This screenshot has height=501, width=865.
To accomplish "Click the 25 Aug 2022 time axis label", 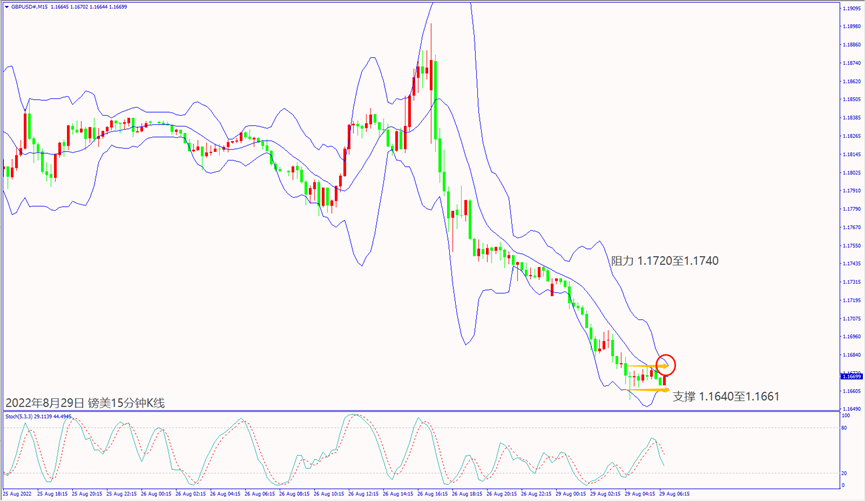I will coord(18,494).
